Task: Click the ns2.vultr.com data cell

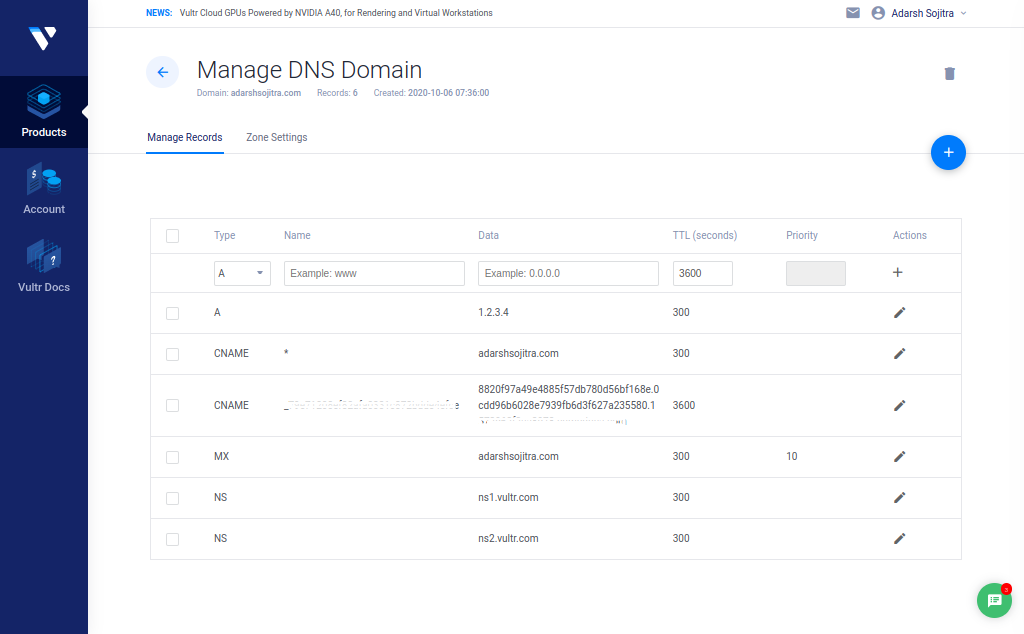Action: click(x=509, y=539)
